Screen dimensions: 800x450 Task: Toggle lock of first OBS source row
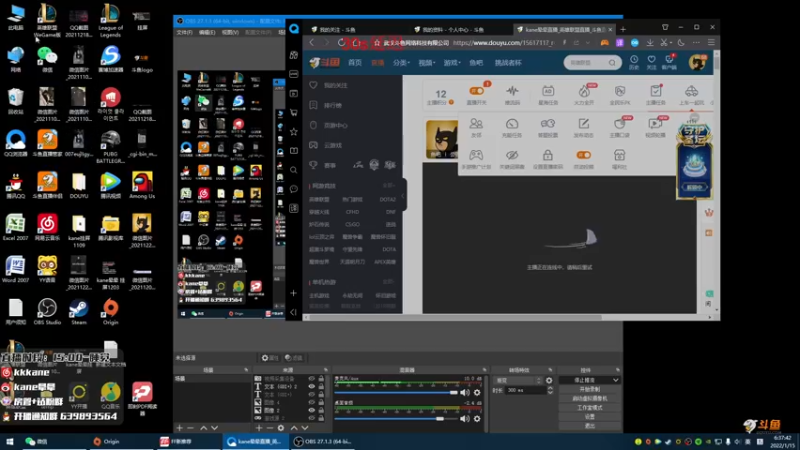point(321,379)
